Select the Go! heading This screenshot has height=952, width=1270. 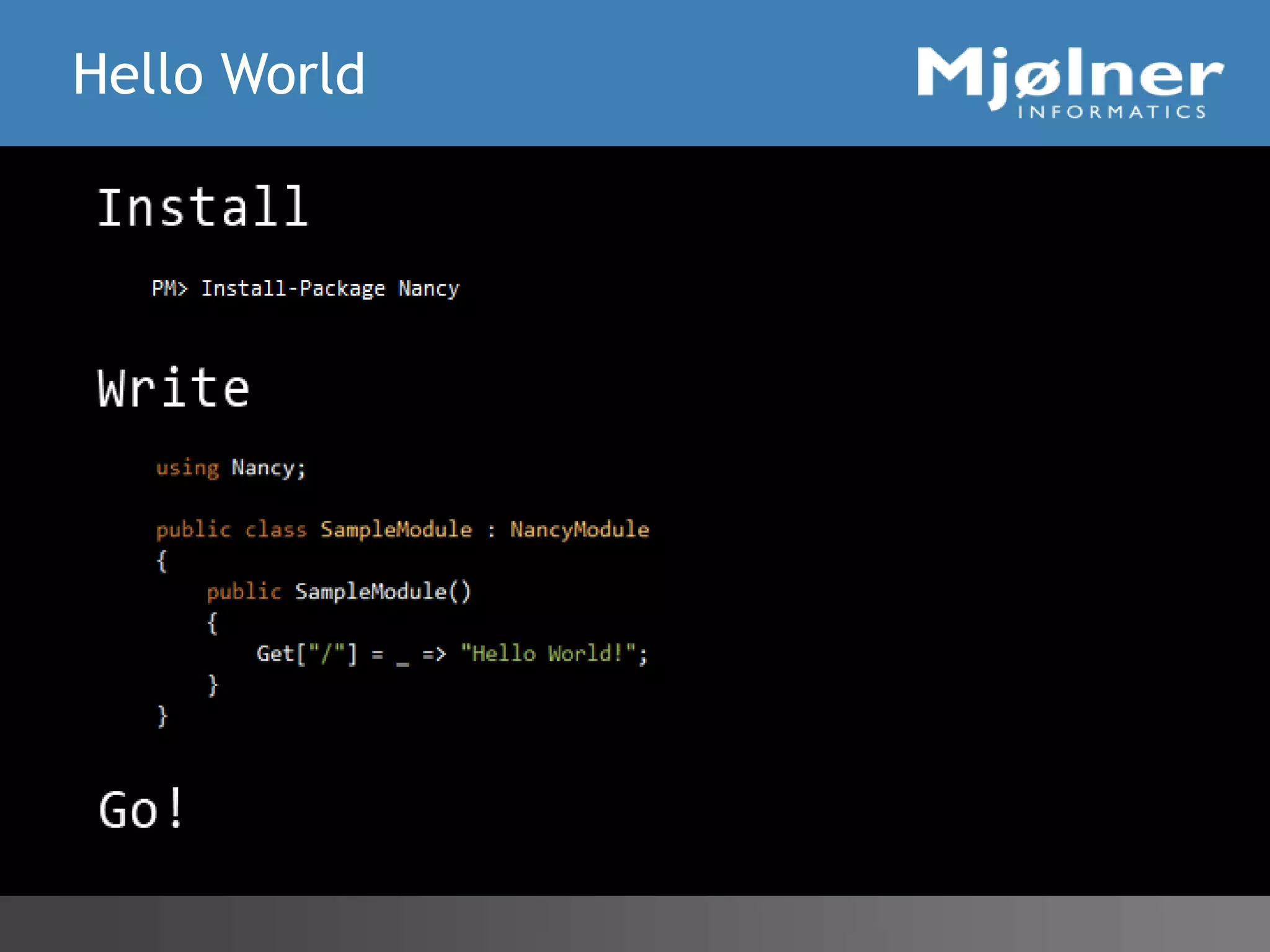[141, 808]
